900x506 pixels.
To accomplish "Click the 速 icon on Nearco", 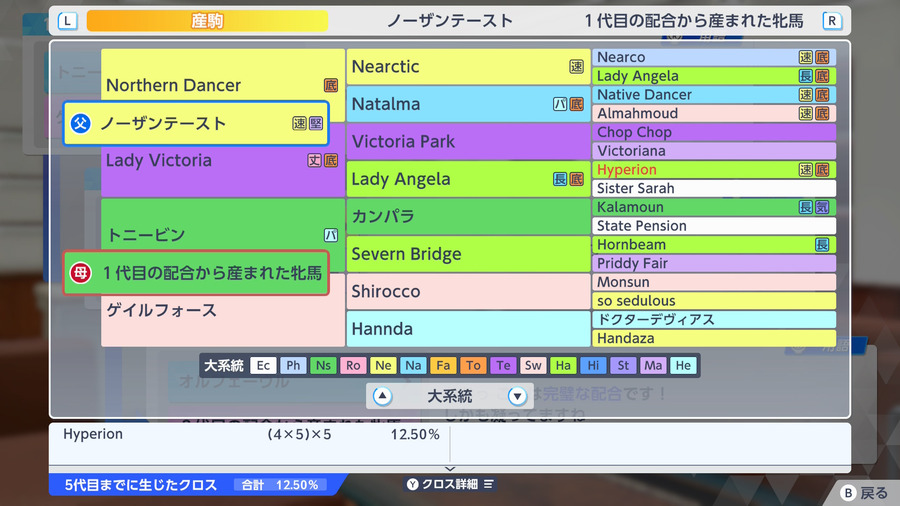I will pos(806,57).
